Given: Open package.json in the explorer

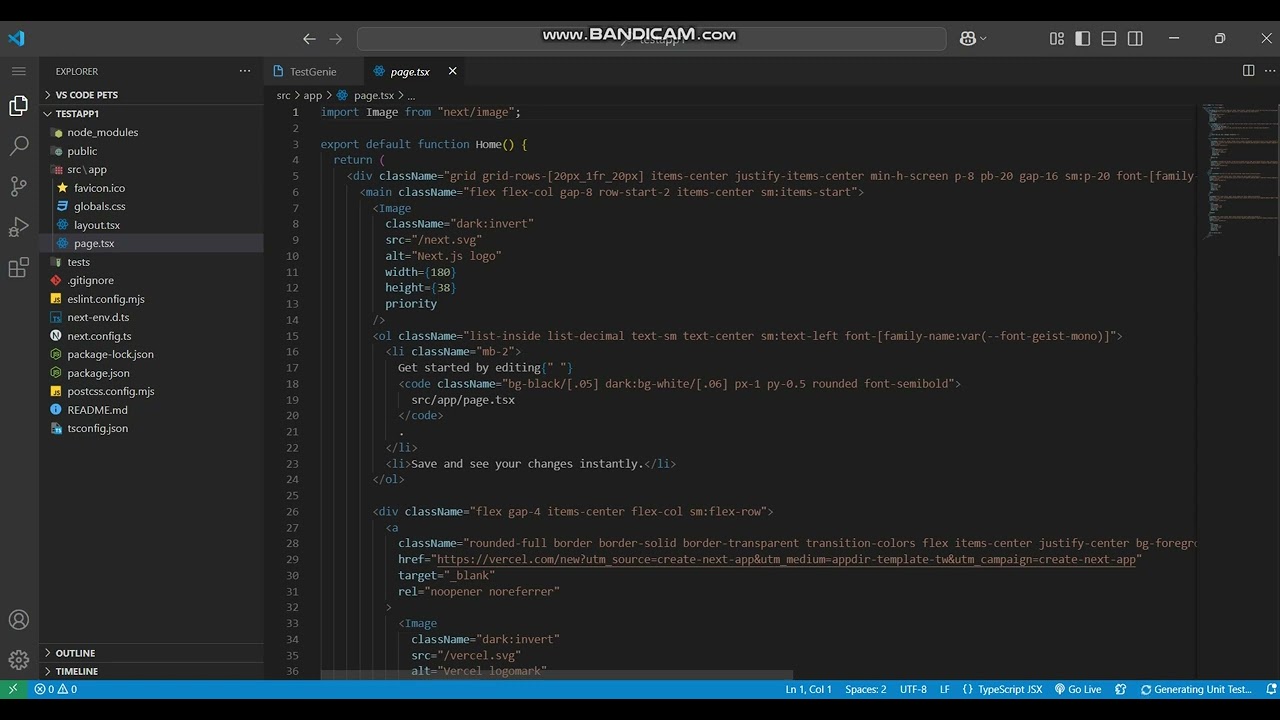Looking at the screenshot, I should pos(151,373).
